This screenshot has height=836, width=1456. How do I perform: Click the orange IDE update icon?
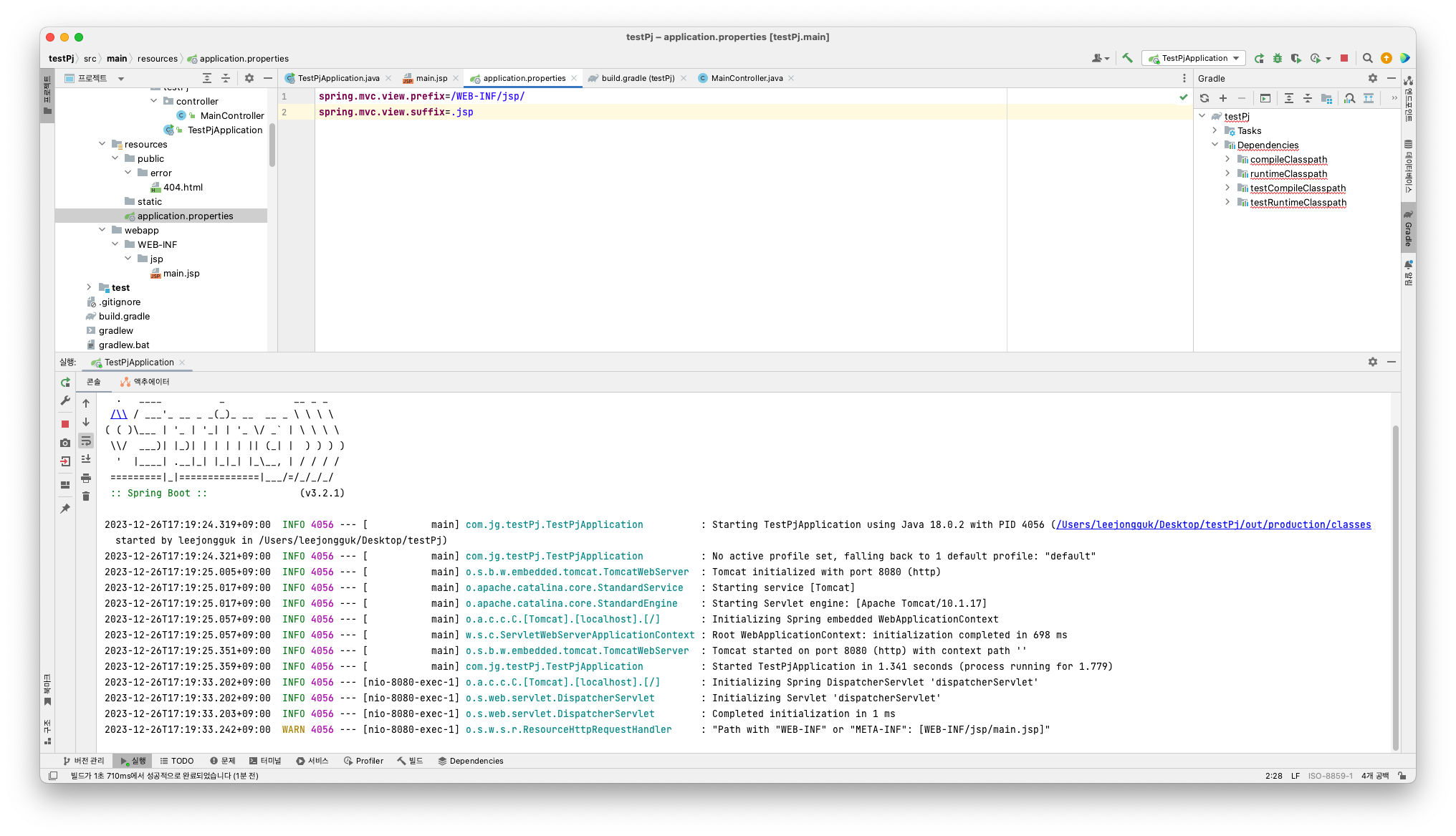pos(1386,58)
